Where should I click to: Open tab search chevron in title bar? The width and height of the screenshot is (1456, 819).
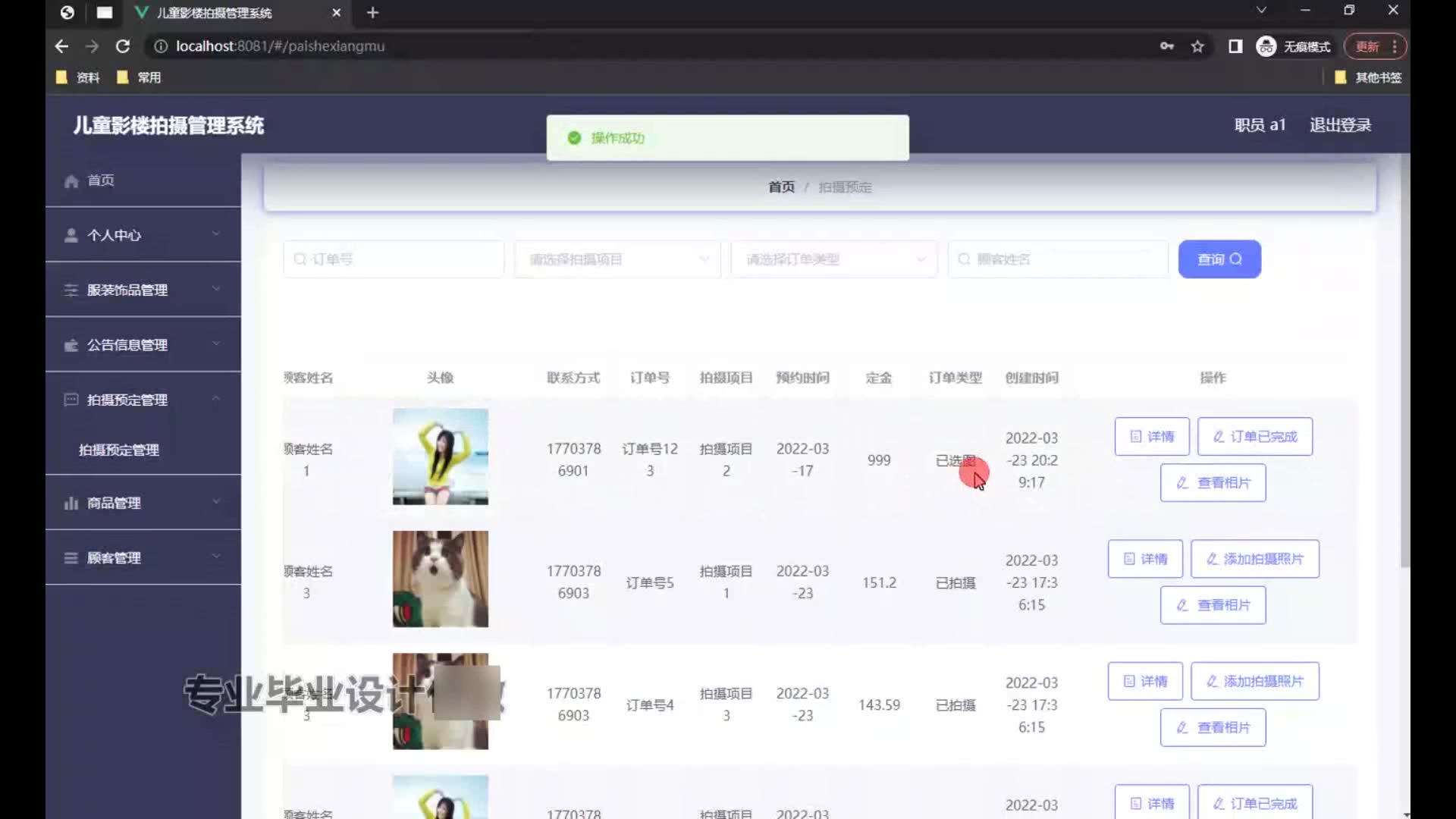click(1261, 11)
